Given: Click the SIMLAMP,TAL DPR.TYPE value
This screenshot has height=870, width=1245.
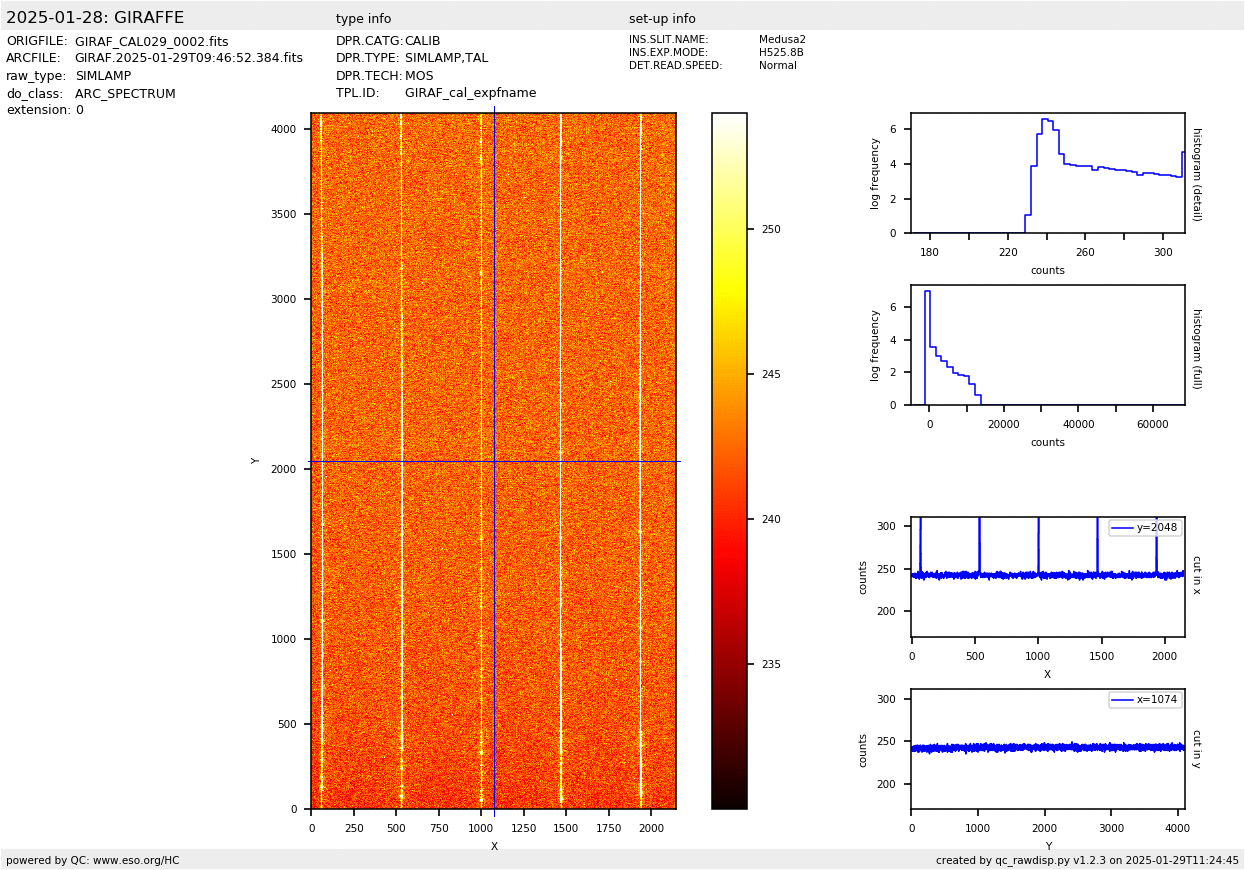Looking at the screenshot, I should click(446, 59).
